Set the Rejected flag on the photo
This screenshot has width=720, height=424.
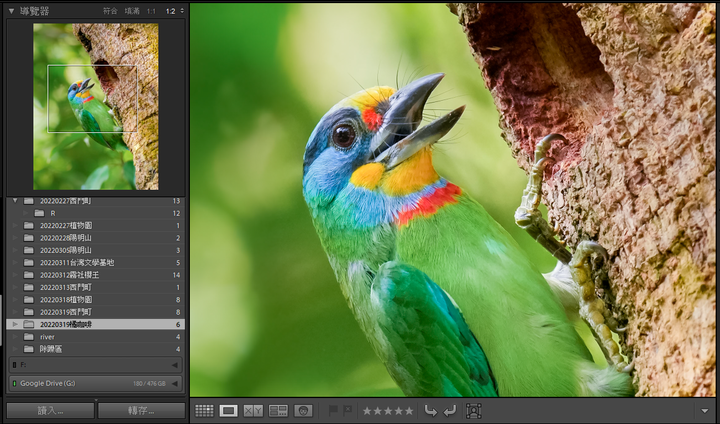348,410
